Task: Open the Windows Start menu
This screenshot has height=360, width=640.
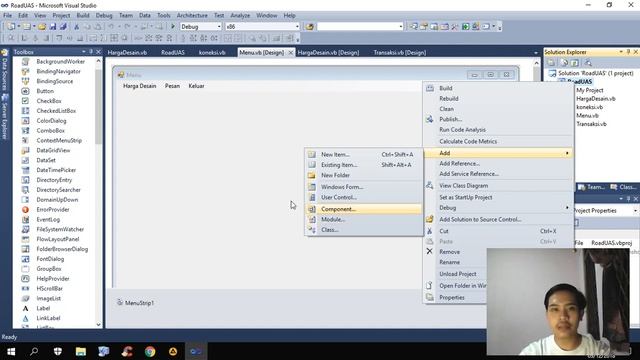Action: tap(11, 351)
